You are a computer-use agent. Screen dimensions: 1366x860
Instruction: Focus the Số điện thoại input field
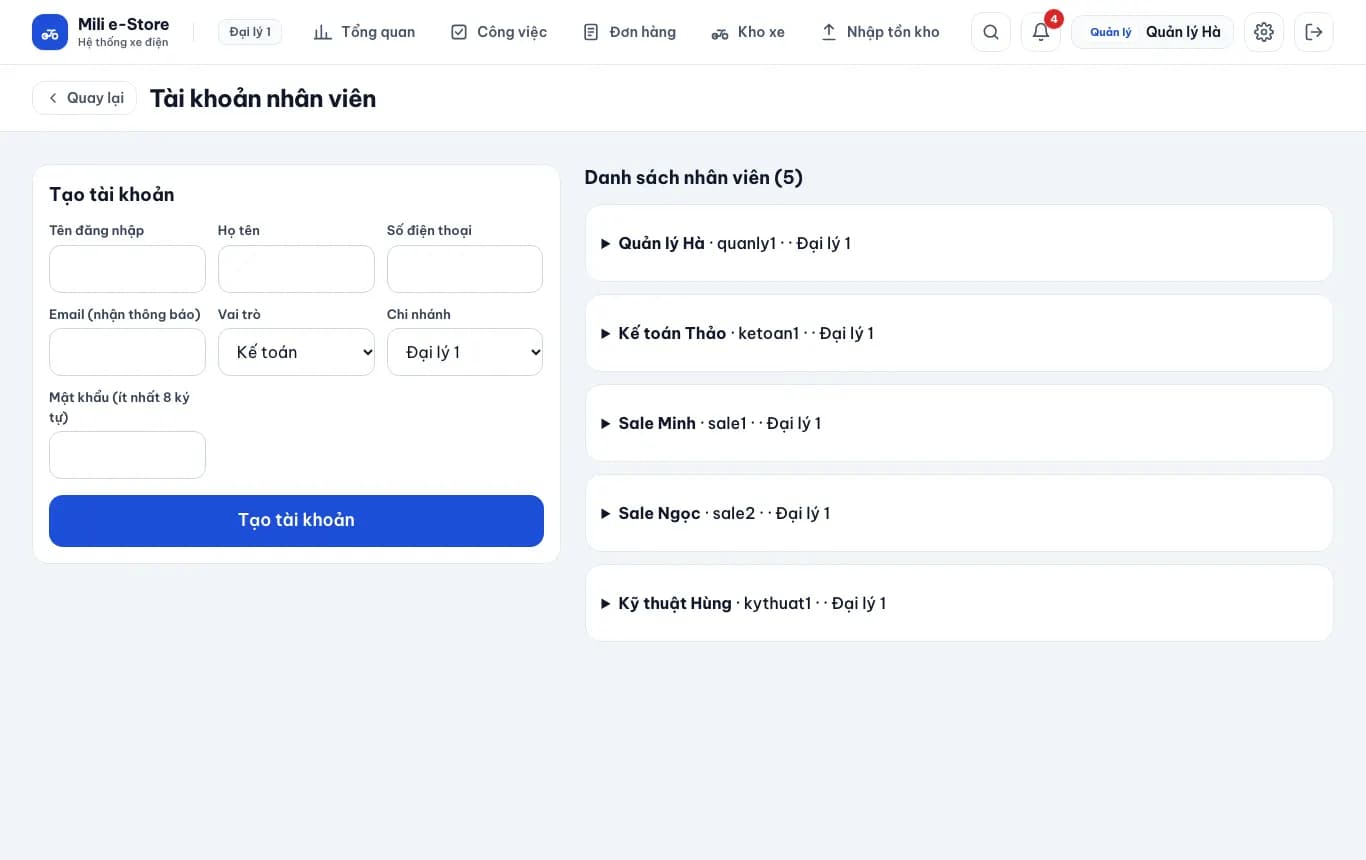(465, 269)
